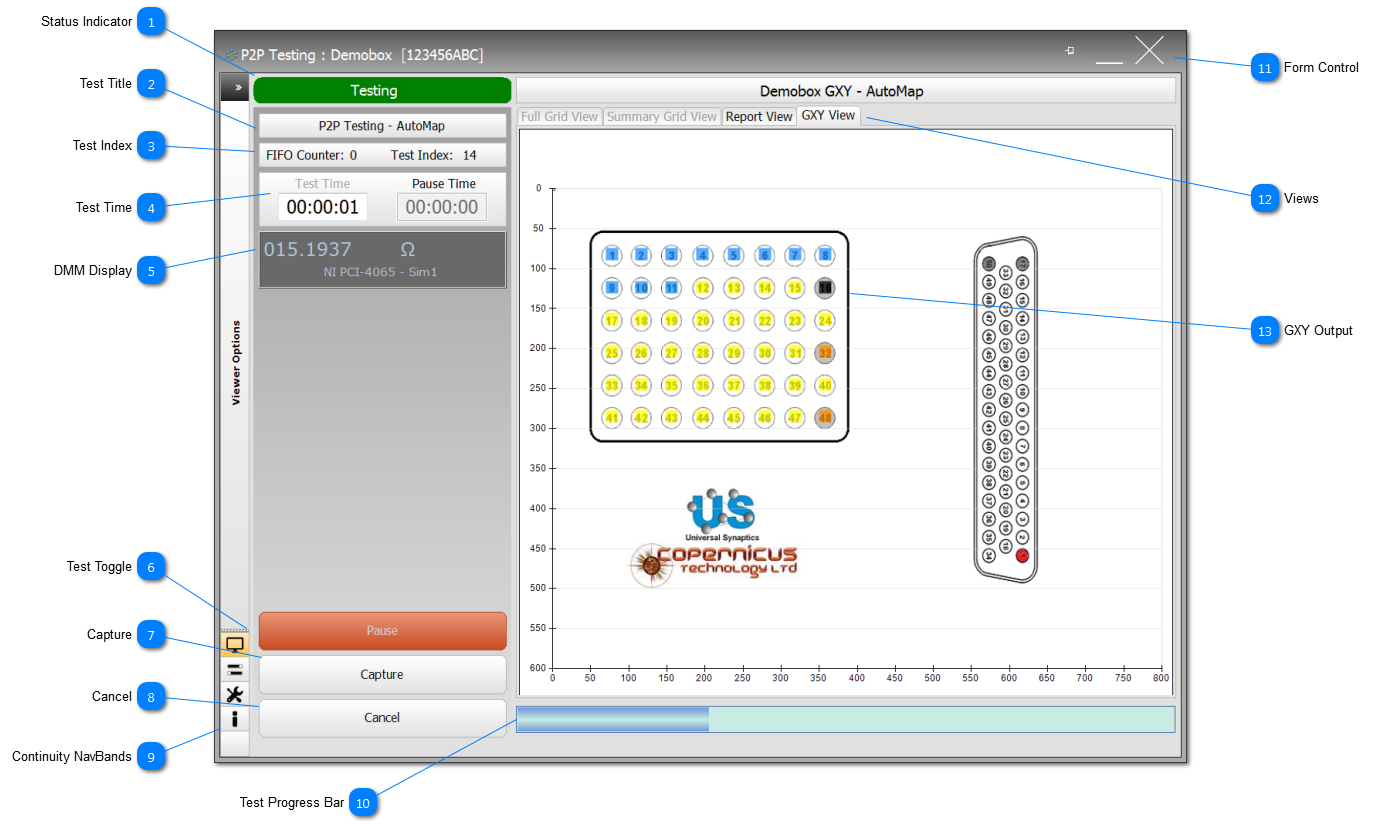Open the monitor display NavBand icon
This screenshot has width=1375, height=827.
[235, 644]
